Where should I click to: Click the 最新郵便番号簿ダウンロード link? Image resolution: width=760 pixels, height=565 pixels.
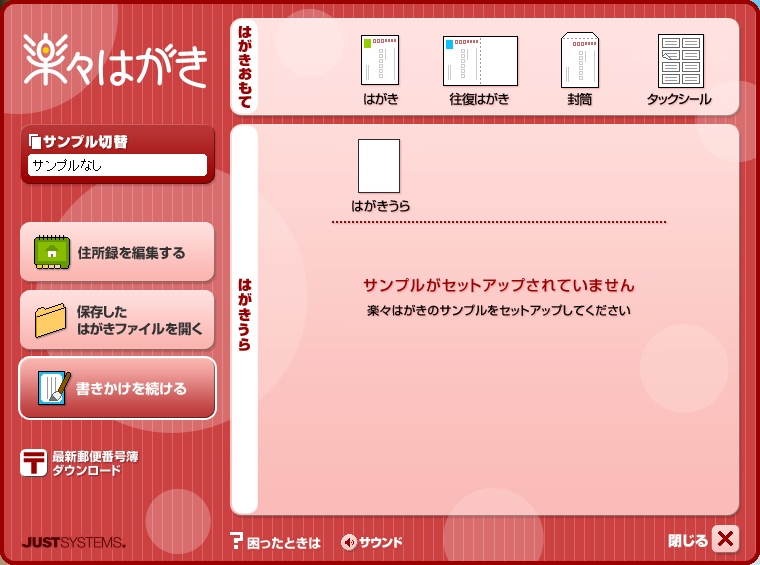click(x=95, y=463)
